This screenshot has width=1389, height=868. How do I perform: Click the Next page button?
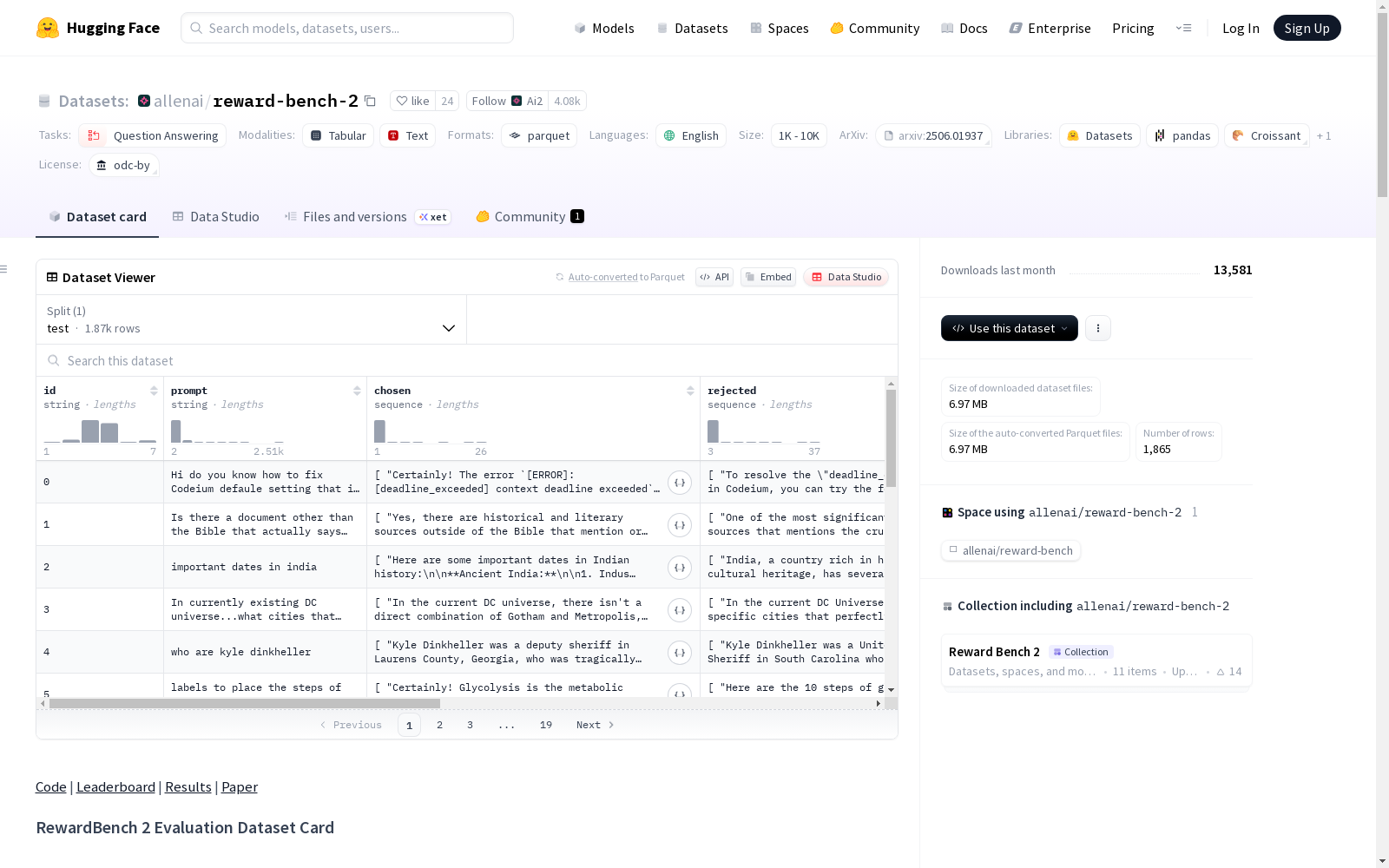tap(596, 725)
